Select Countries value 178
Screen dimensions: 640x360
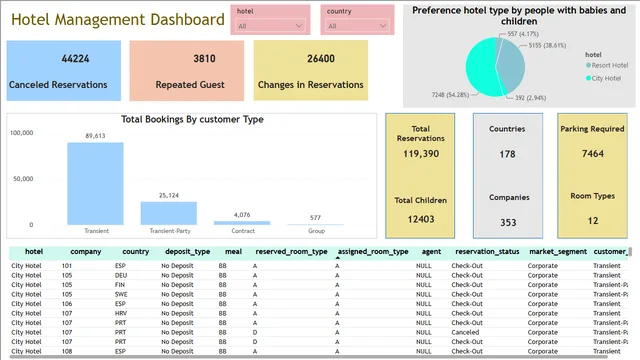pos(507,154)
